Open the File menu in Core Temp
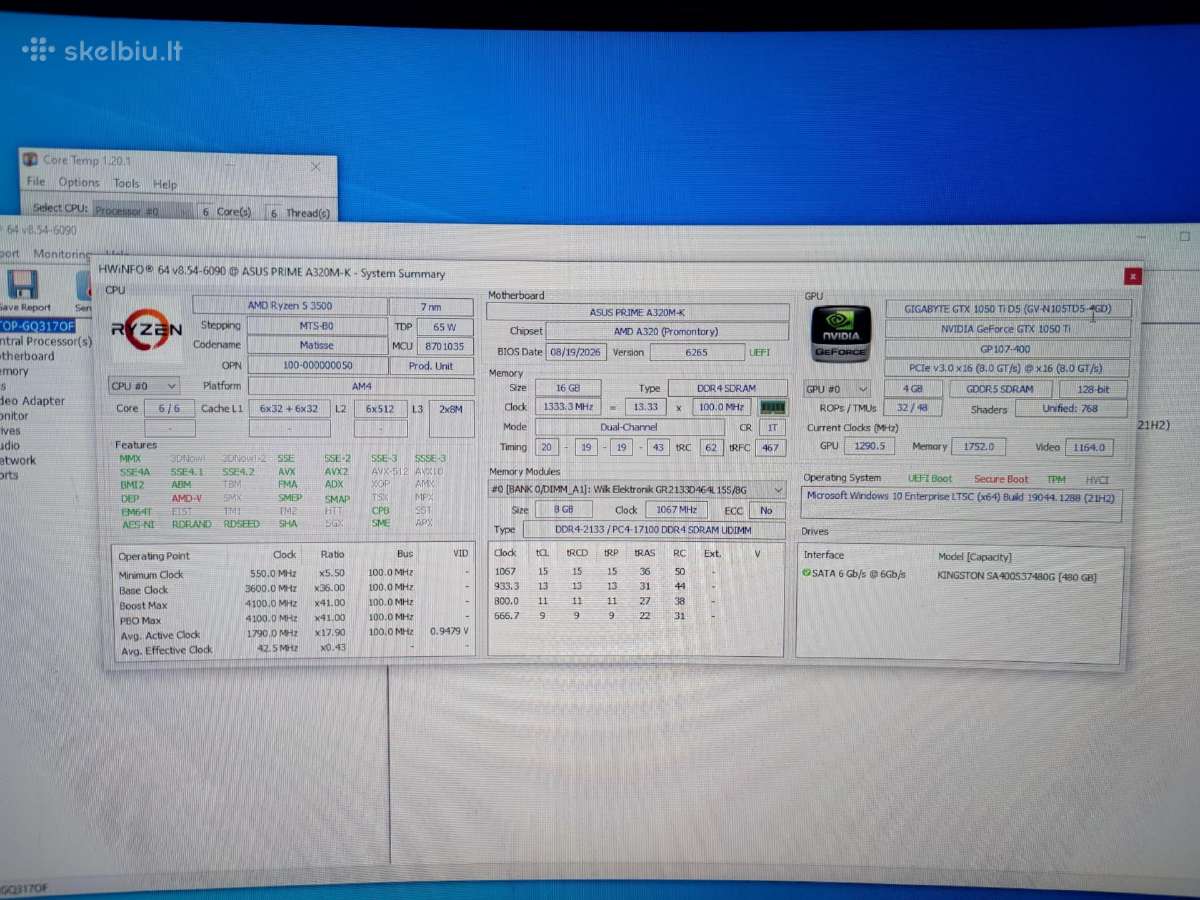 [x=36, y=182]
